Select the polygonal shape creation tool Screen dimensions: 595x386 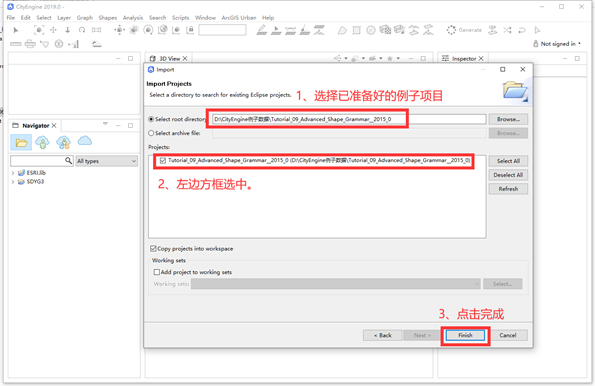point(342,30)
